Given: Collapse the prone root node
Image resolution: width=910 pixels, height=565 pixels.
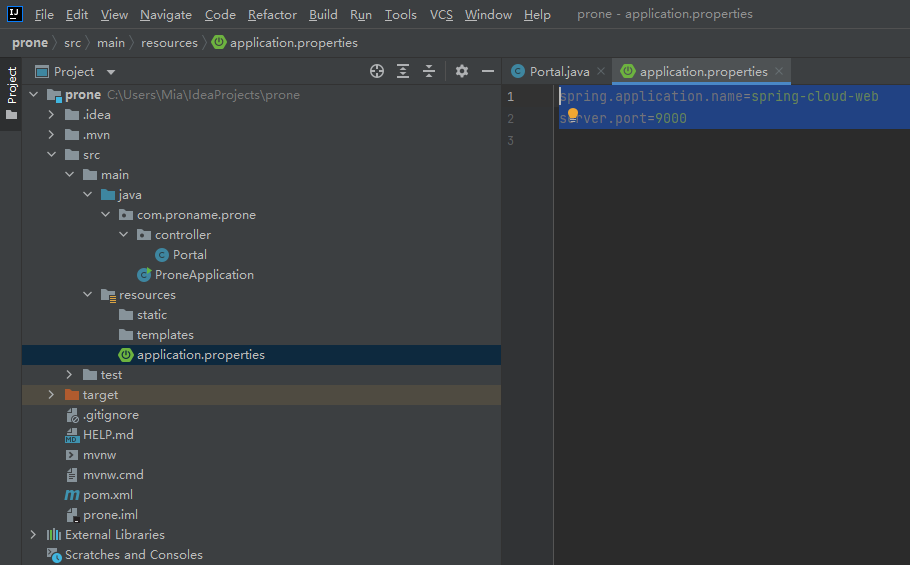Looking at the screenshot, I should pyautogui.click(x=34, y=94).
